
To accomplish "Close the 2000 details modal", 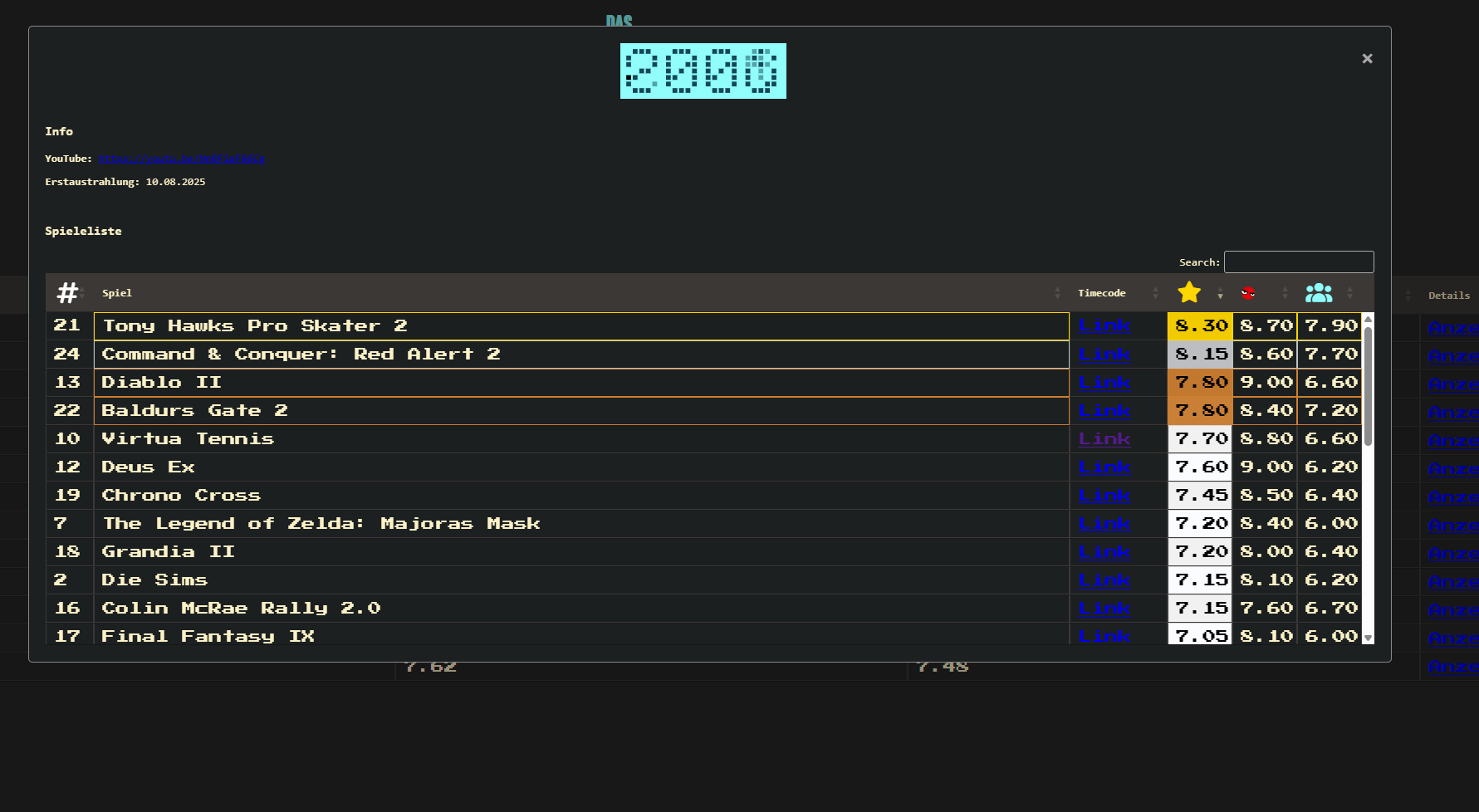I will (1367, 59).
